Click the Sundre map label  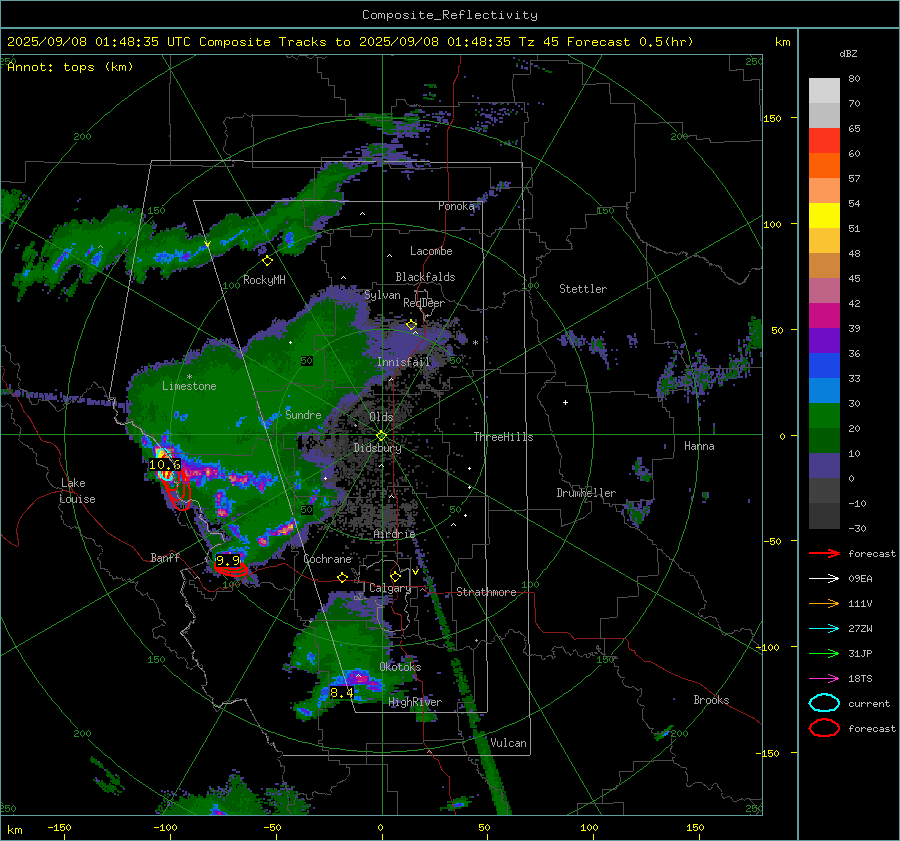click(x=303, y=414)
